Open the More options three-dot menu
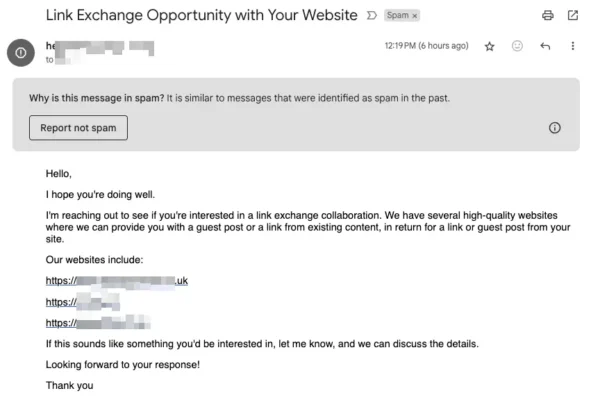Viewport: 600px width, 400px height. pyautogui.click(x=572, y=46)
